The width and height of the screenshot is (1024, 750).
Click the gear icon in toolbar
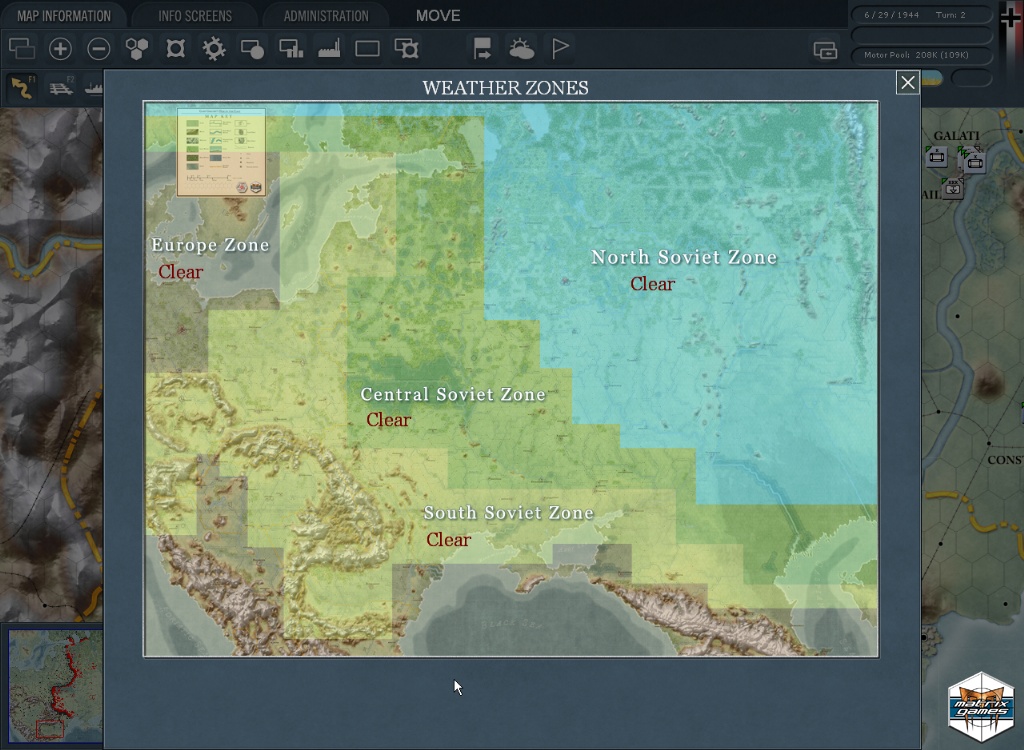point(214,48)
